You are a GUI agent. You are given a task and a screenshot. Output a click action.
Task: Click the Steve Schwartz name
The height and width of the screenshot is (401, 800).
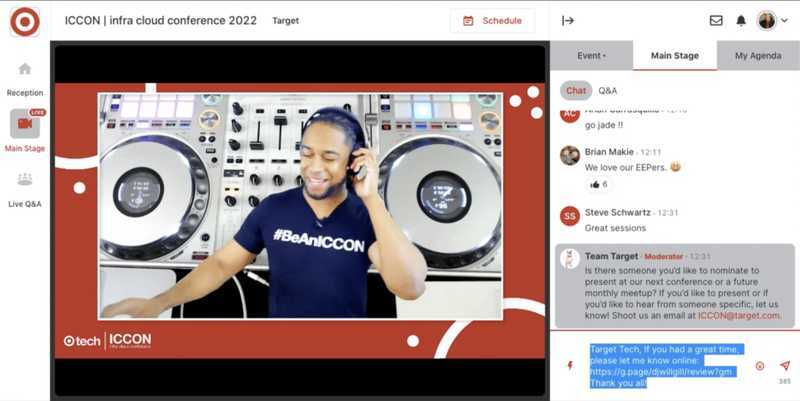[617, 212]
